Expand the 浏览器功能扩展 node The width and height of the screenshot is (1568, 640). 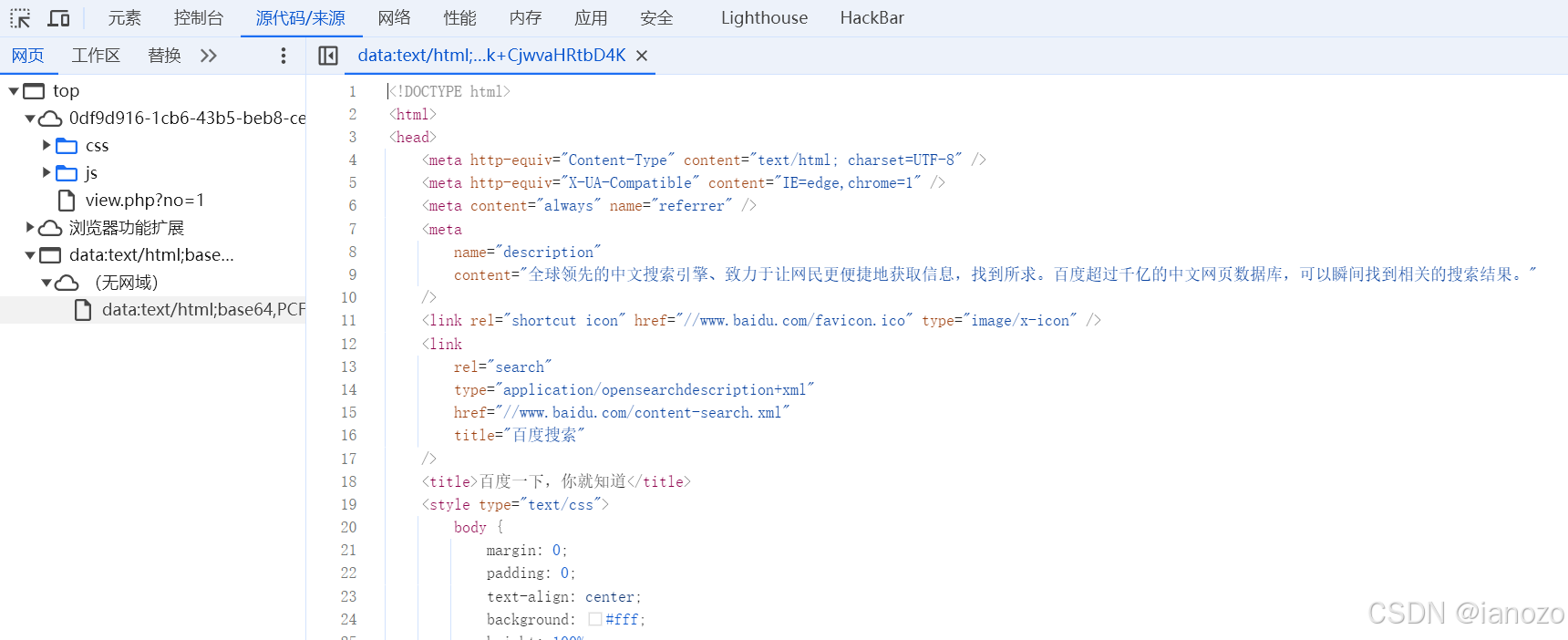click(x=30, y=227)
